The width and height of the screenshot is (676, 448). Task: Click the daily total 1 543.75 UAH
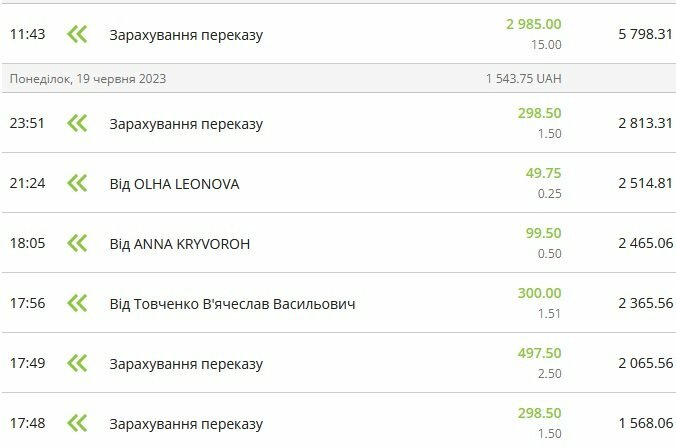[523, 79]
